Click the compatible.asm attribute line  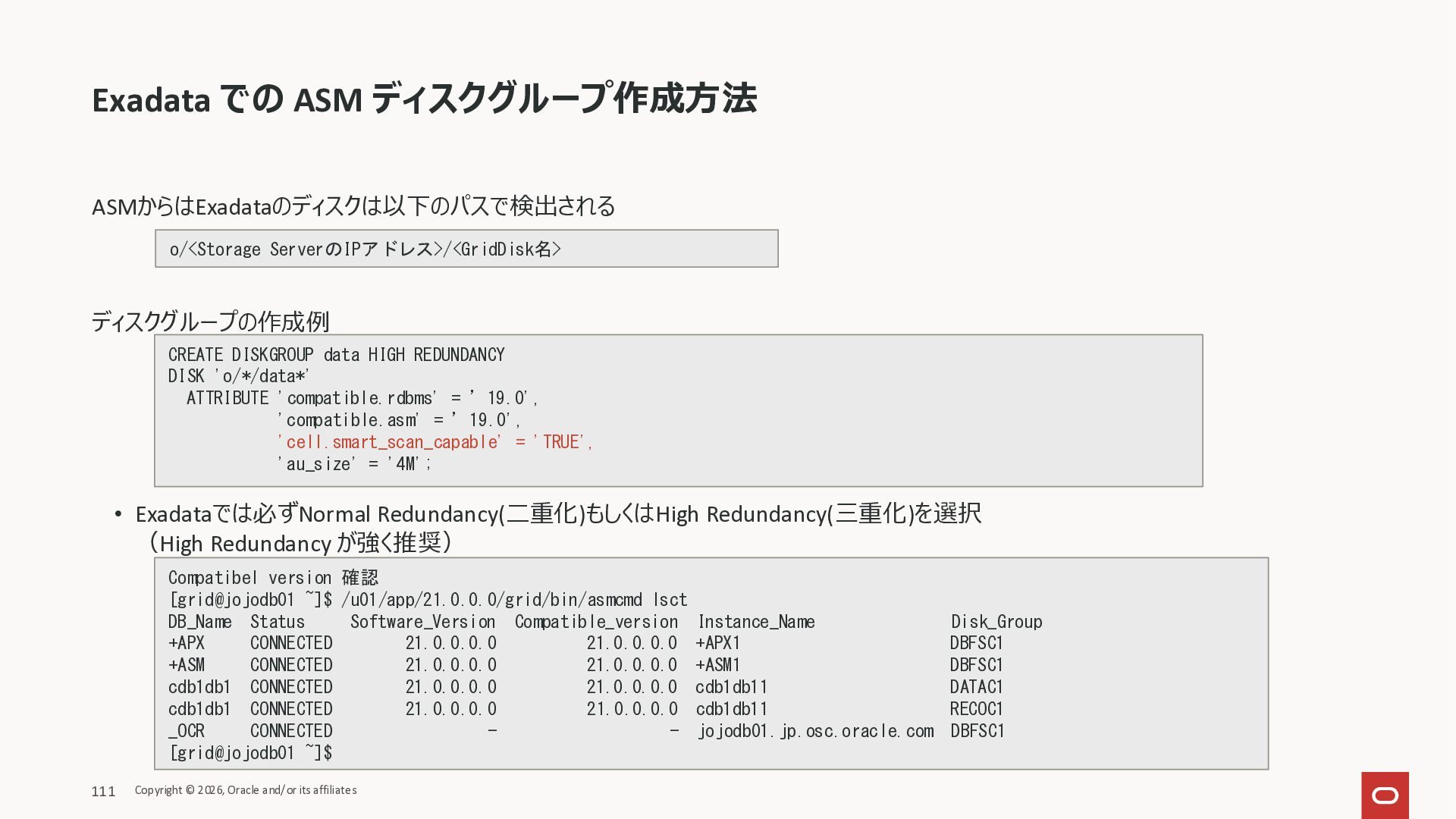pos(399,420)
